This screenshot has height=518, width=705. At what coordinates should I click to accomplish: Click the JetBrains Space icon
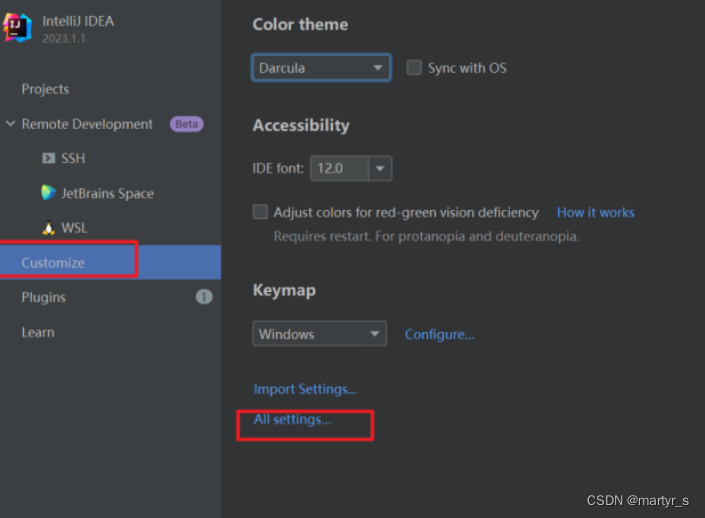[48, 193]
